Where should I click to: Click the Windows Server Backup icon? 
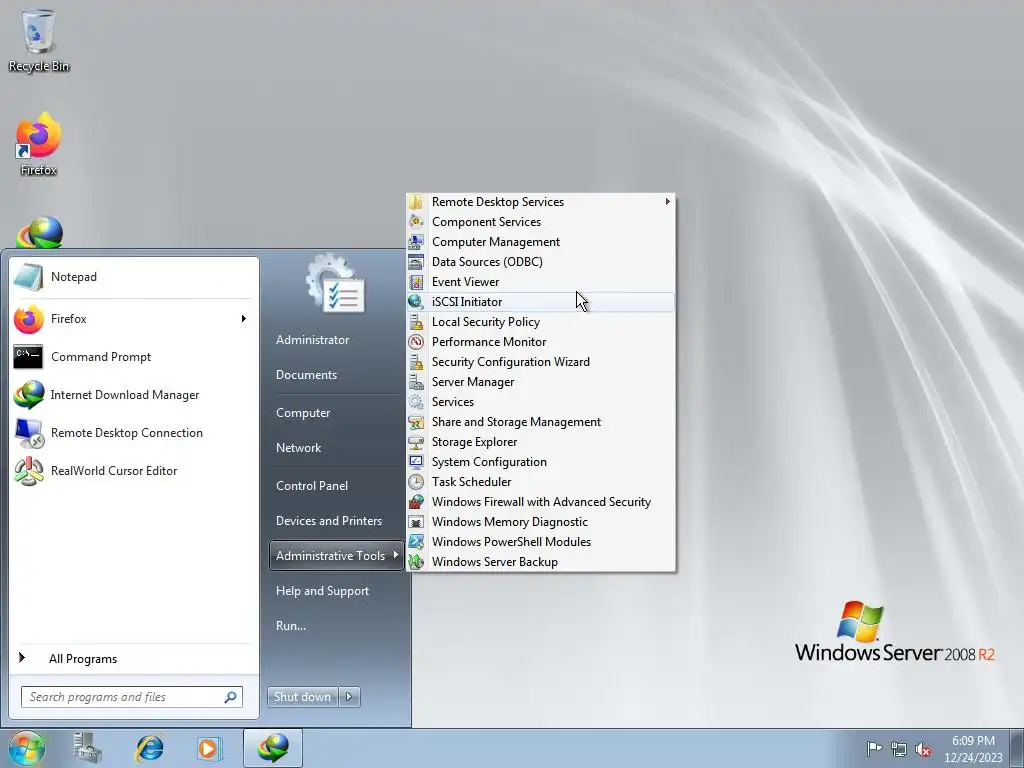tap(416, 562)
